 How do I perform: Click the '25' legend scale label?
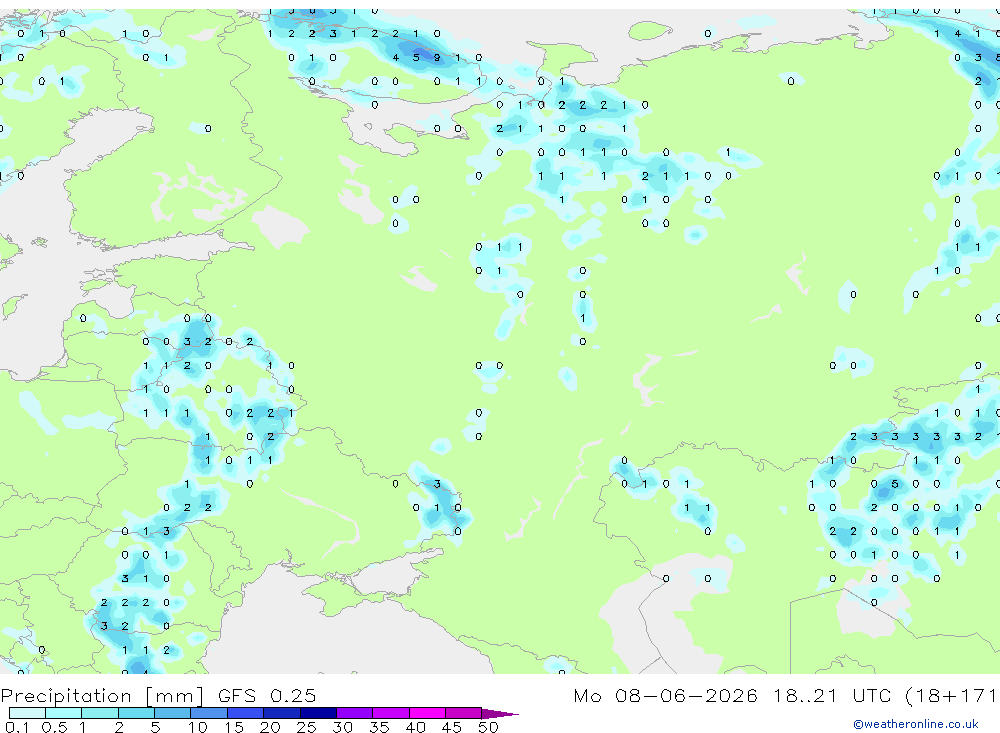tap(306, 727)
